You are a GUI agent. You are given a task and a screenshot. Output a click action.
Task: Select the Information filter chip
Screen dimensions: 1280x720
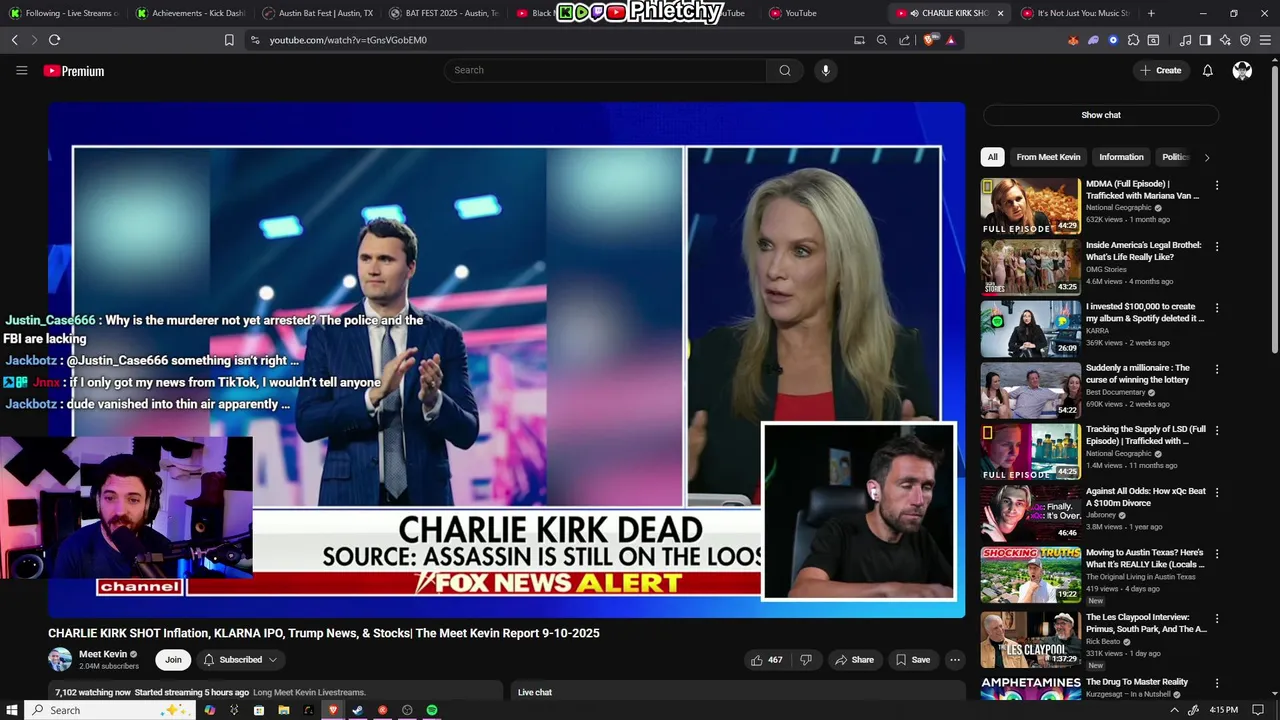point(1121,157)
